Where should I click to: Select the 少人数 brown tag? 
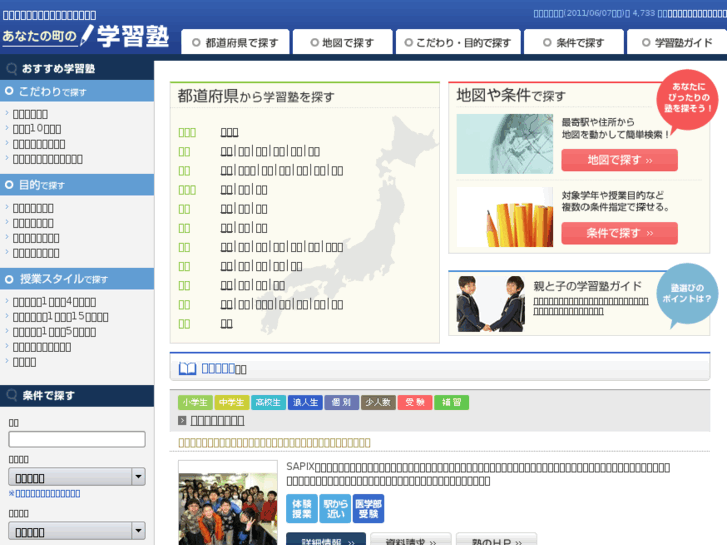(378, 402)
